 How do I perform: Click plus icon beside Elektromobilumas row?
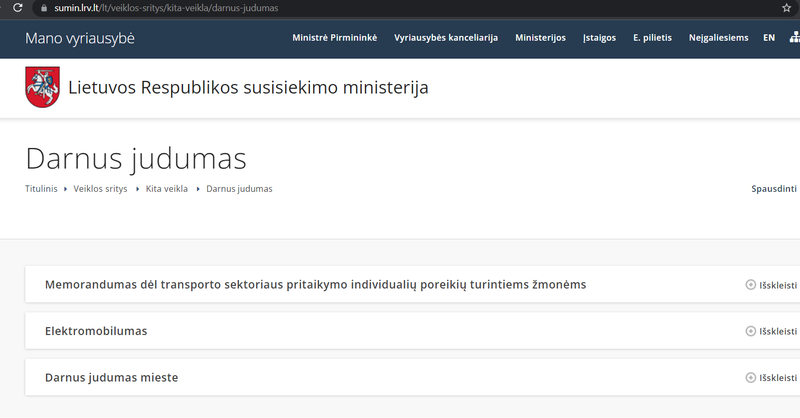click(x=751, y=331)
